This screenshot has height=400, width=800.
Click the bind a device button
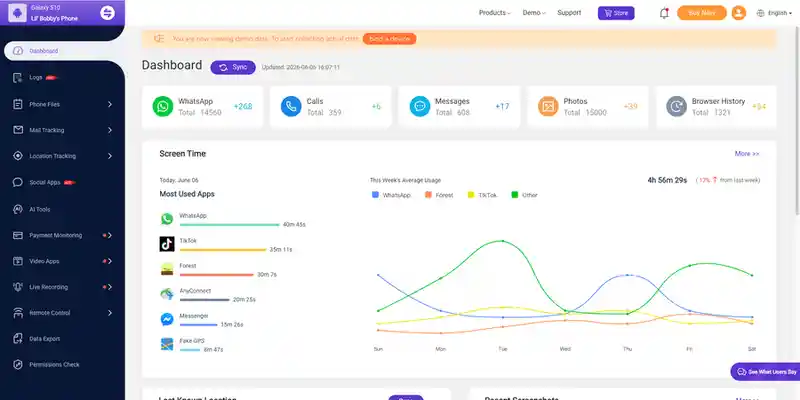(389, 39)
